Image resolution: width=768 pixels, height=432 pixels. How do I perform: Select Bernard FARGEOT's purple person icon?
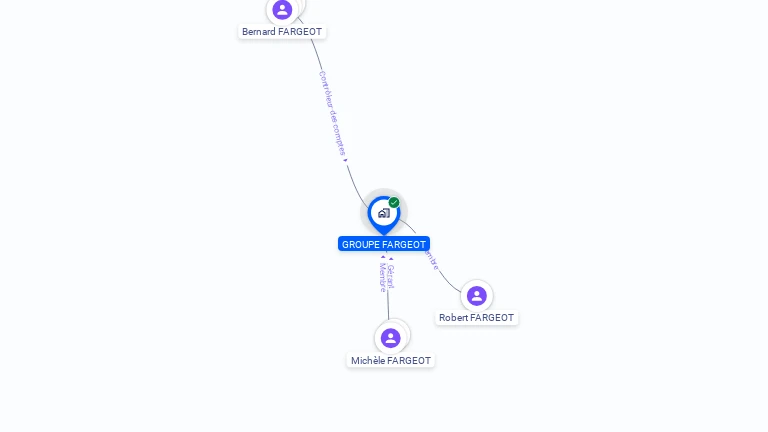(x=282, y=9)
